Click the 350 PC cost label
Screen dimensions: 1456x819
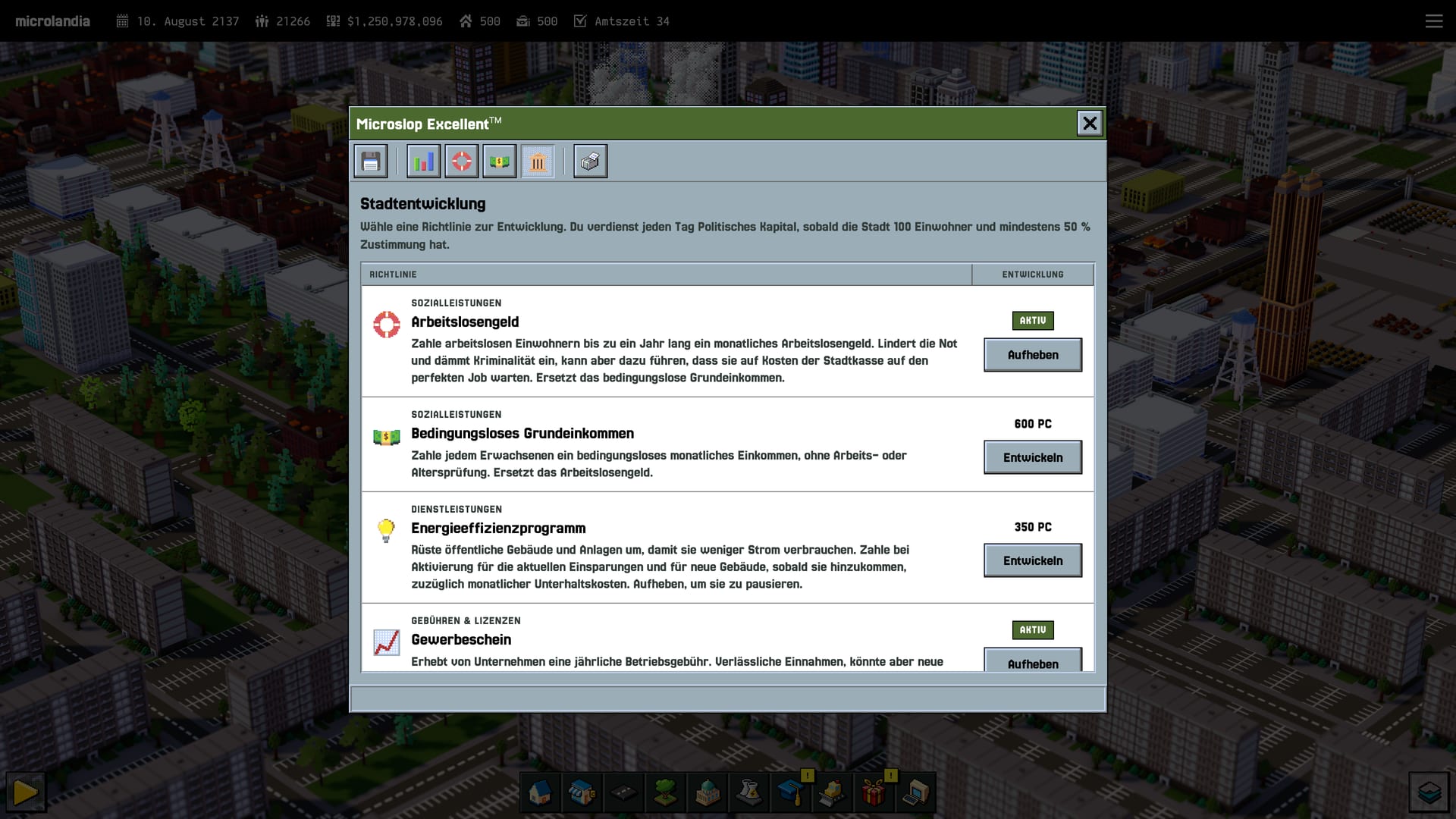tap(1033, 527)
